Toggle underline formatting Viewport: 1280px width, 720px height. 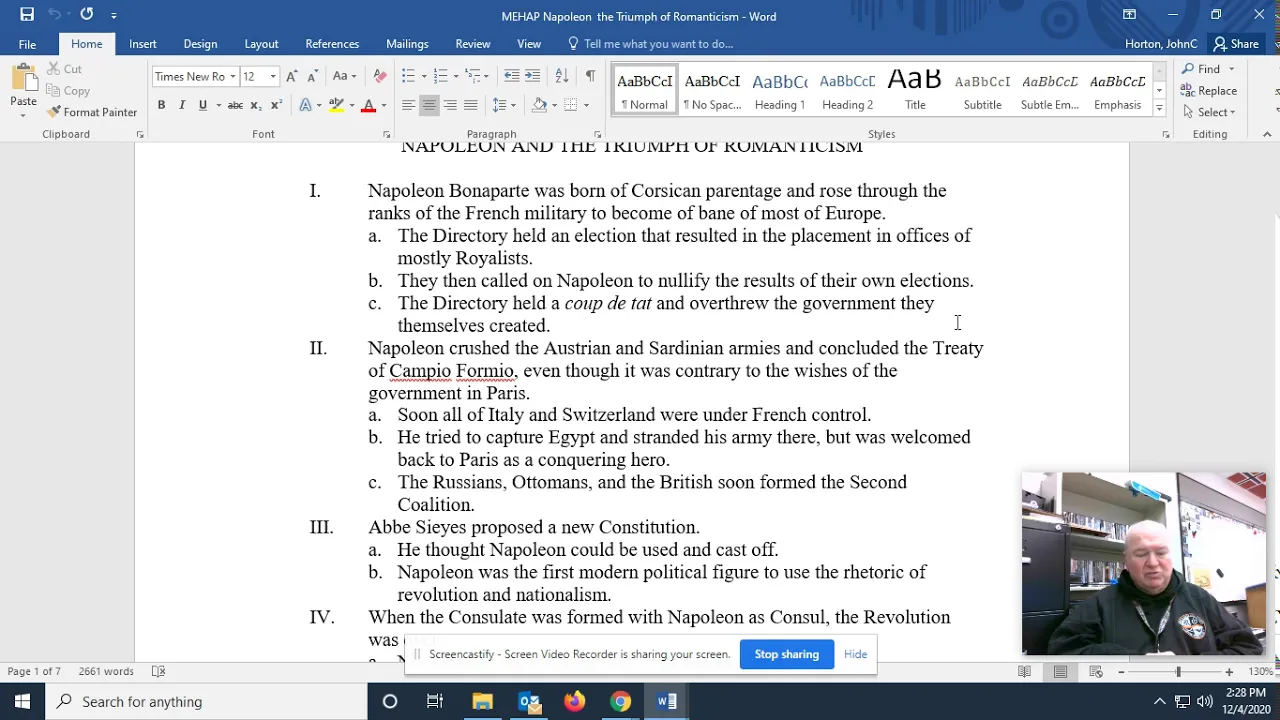[x=203, y=105]
